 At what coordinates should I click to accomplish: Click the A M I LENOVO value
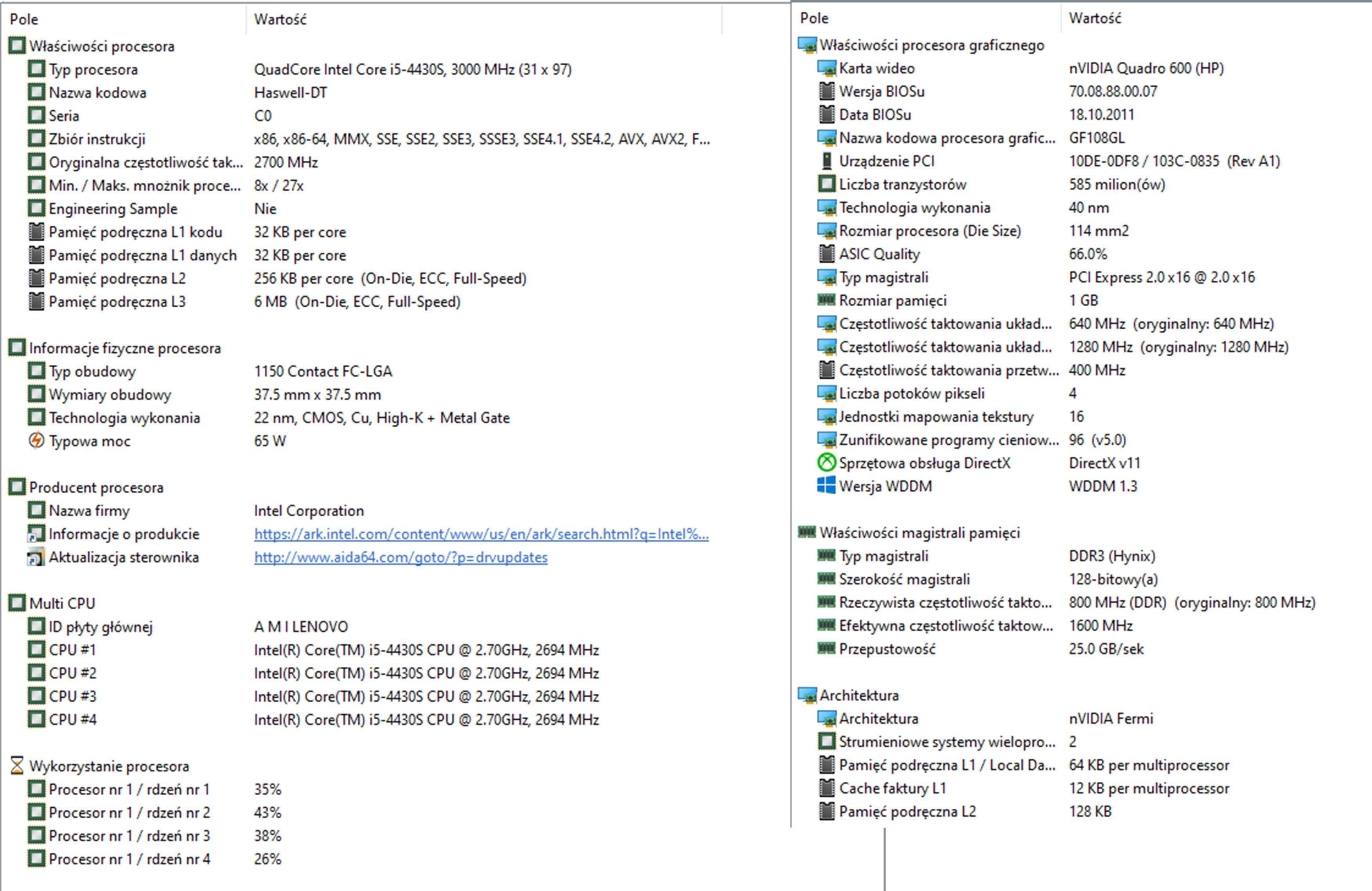pyautogui.click(x=301, y=627)
